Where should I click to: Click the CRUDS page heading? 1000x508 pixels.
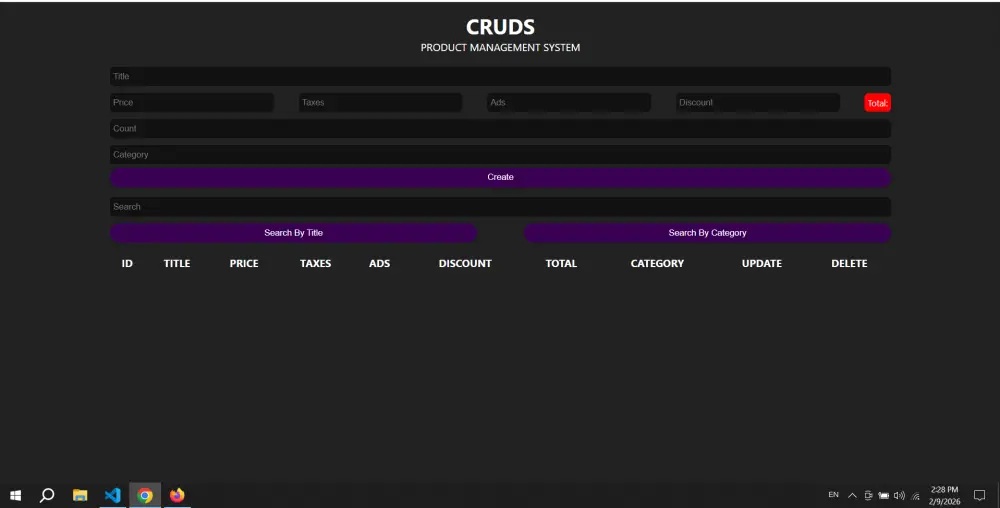[500, 27]
